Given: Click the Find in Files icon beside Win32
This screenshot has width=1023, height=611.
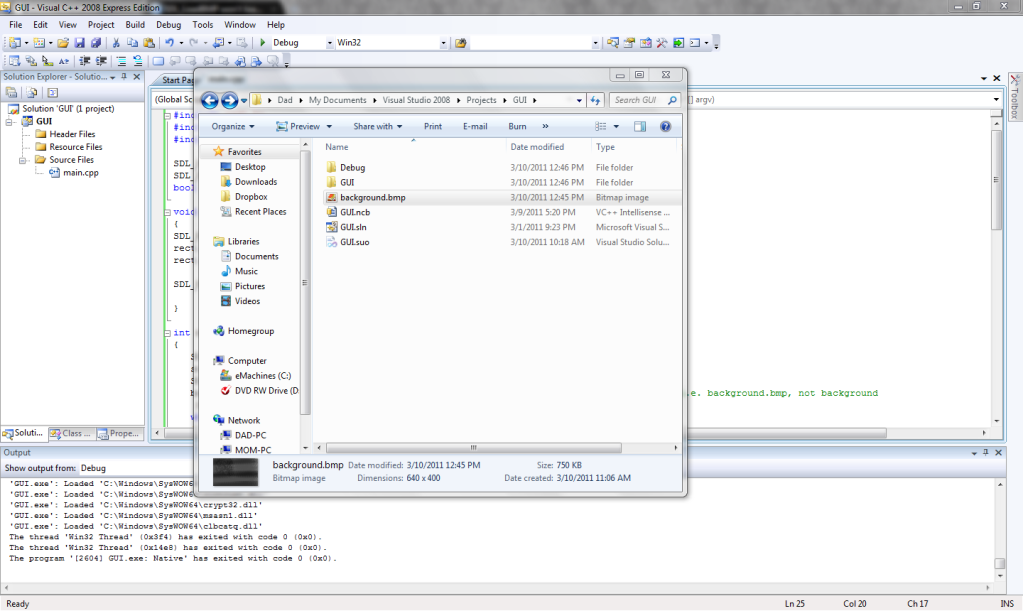Looking at the screenshot, I should click(x=461, y=43).
